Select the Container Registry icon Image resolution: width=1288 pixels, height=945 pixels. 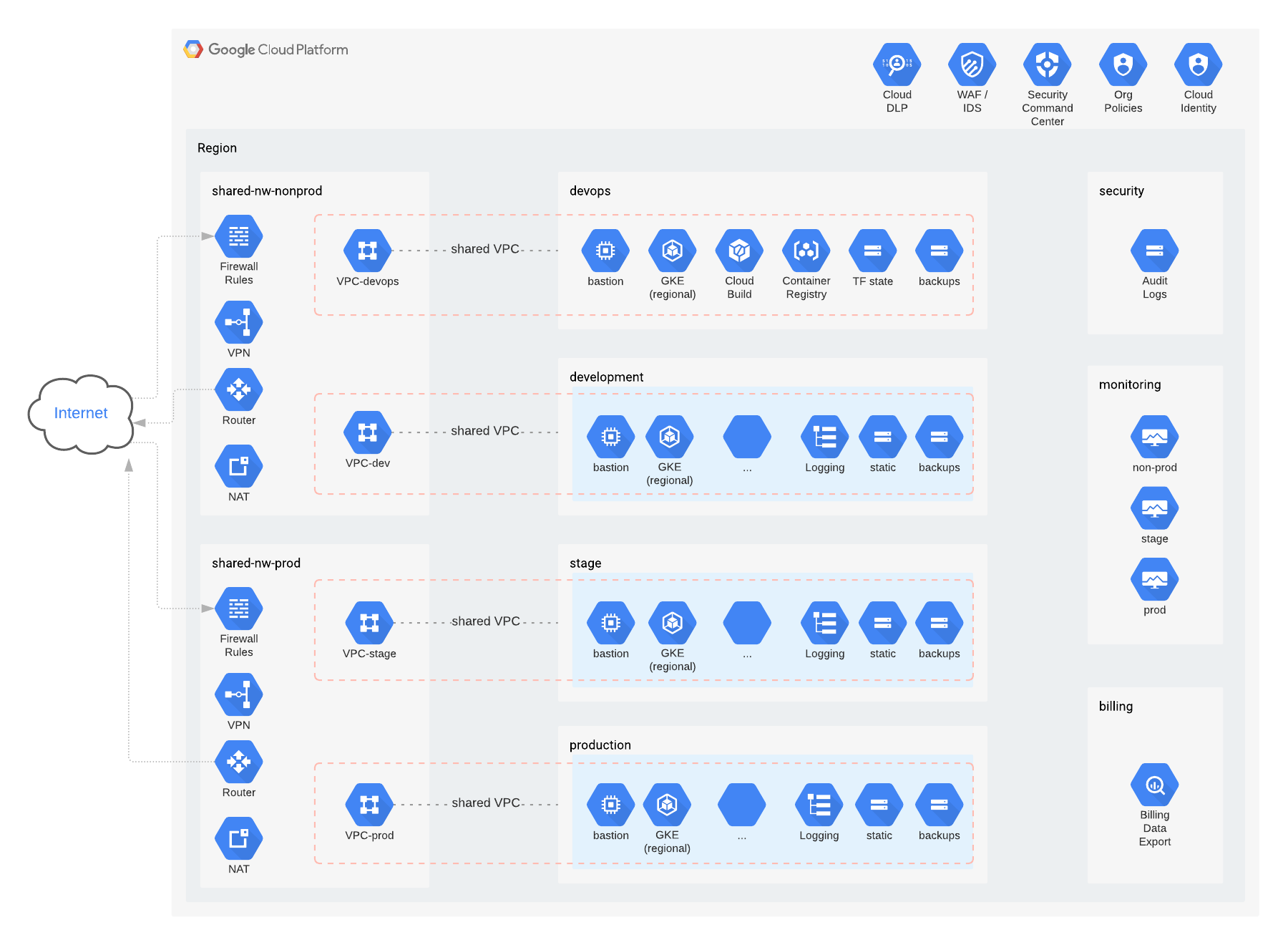(806, 251)
